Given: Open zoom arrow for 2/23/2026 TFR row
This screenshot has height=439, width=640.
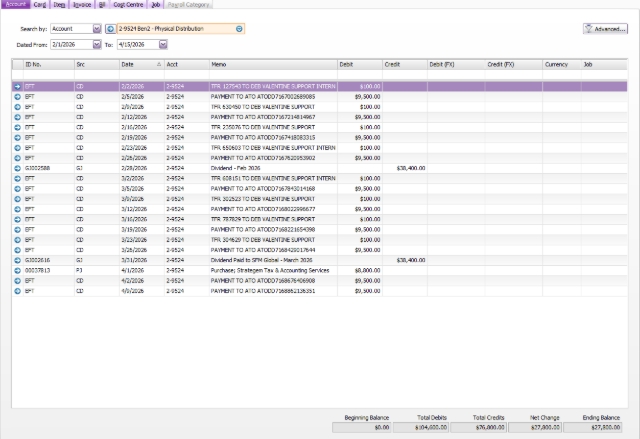Looking at the screenshot, I should point(17,148).
